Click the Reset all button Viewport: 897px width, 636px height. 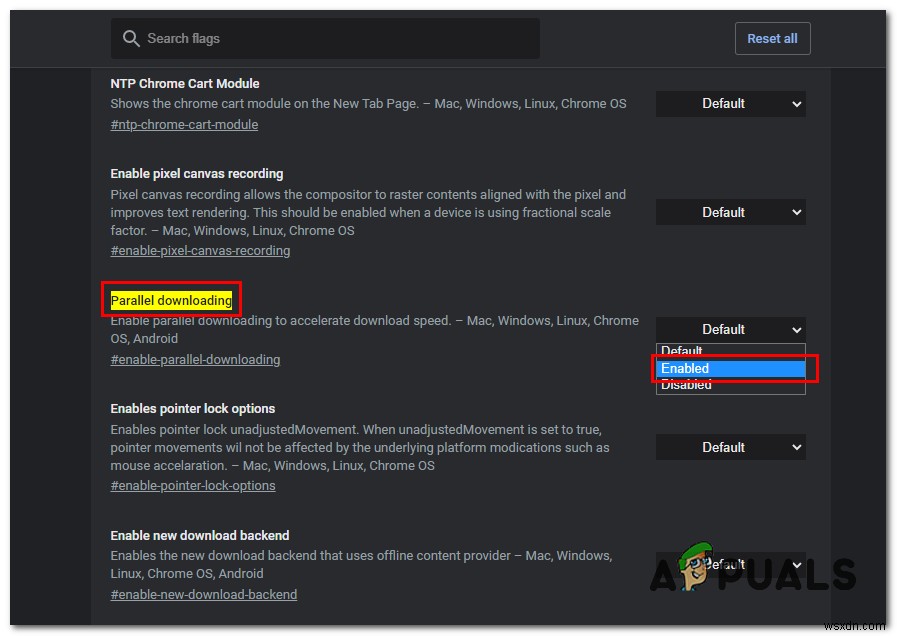[772, 38]
